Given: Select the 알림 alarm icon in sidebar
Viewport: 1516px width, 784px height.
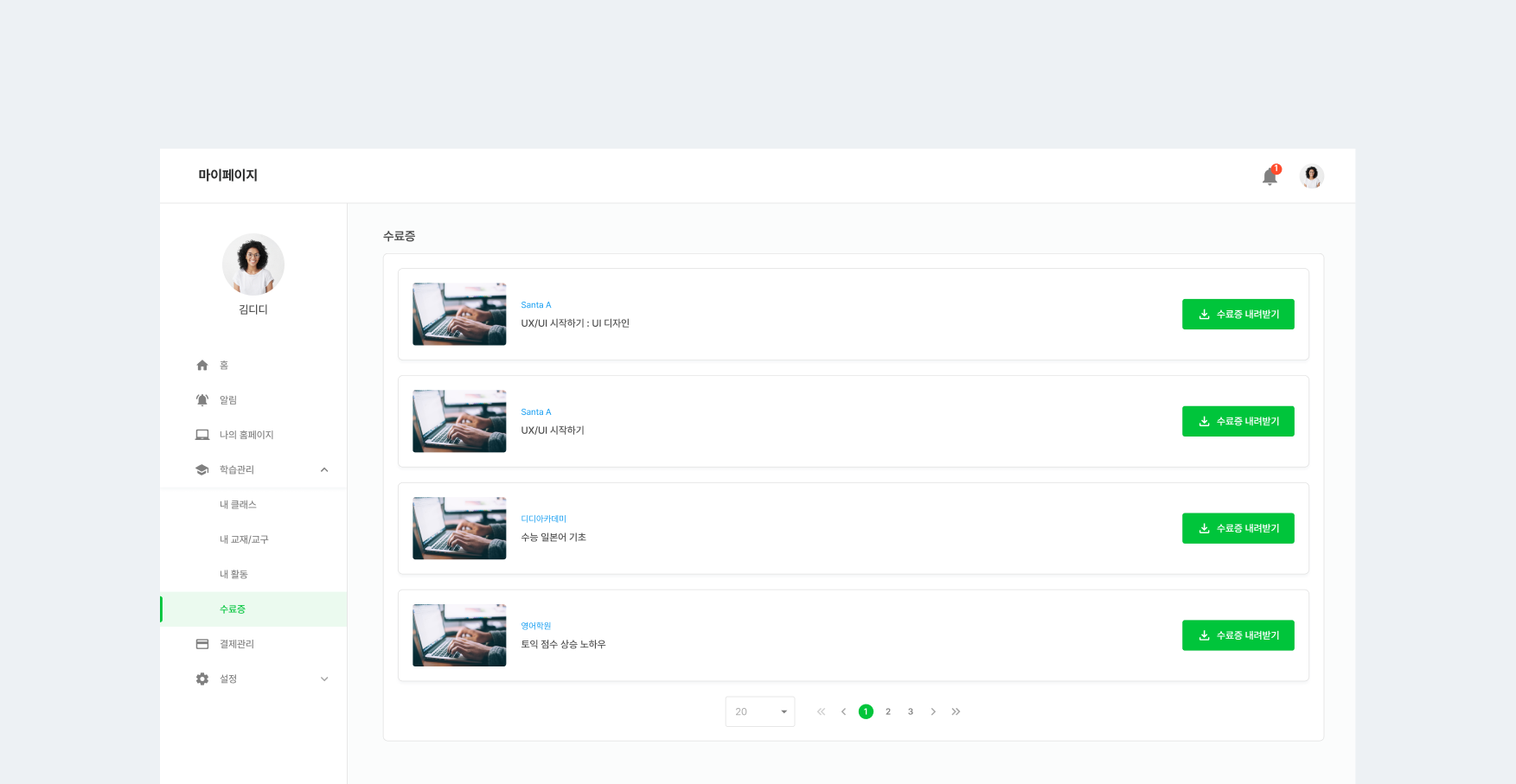Looking at the screenshot, I should [202, 400].
